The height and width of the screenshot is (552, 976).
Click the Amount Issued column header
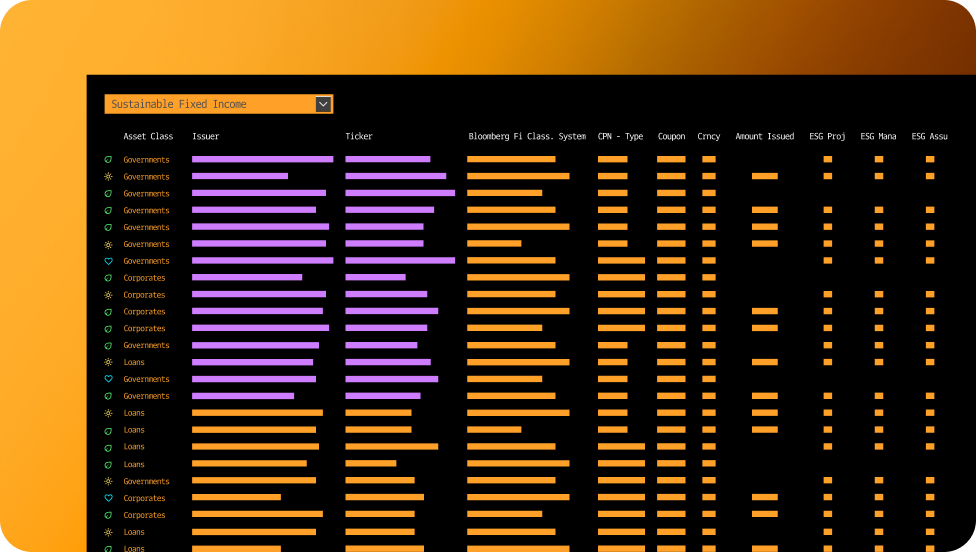click(764, 137)
